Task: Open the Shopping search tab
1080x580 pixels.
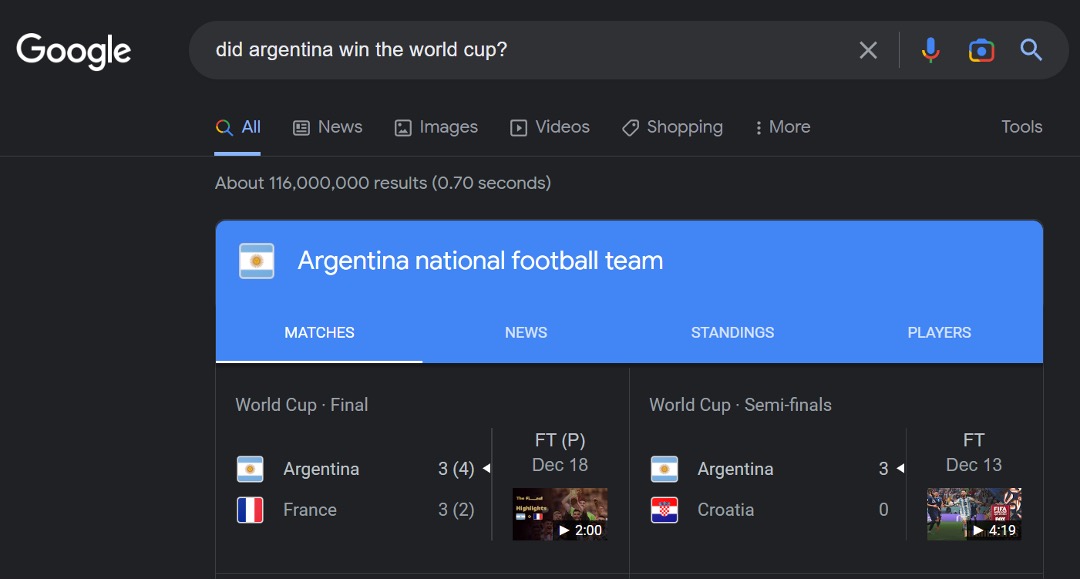Action: coord(672,127)
